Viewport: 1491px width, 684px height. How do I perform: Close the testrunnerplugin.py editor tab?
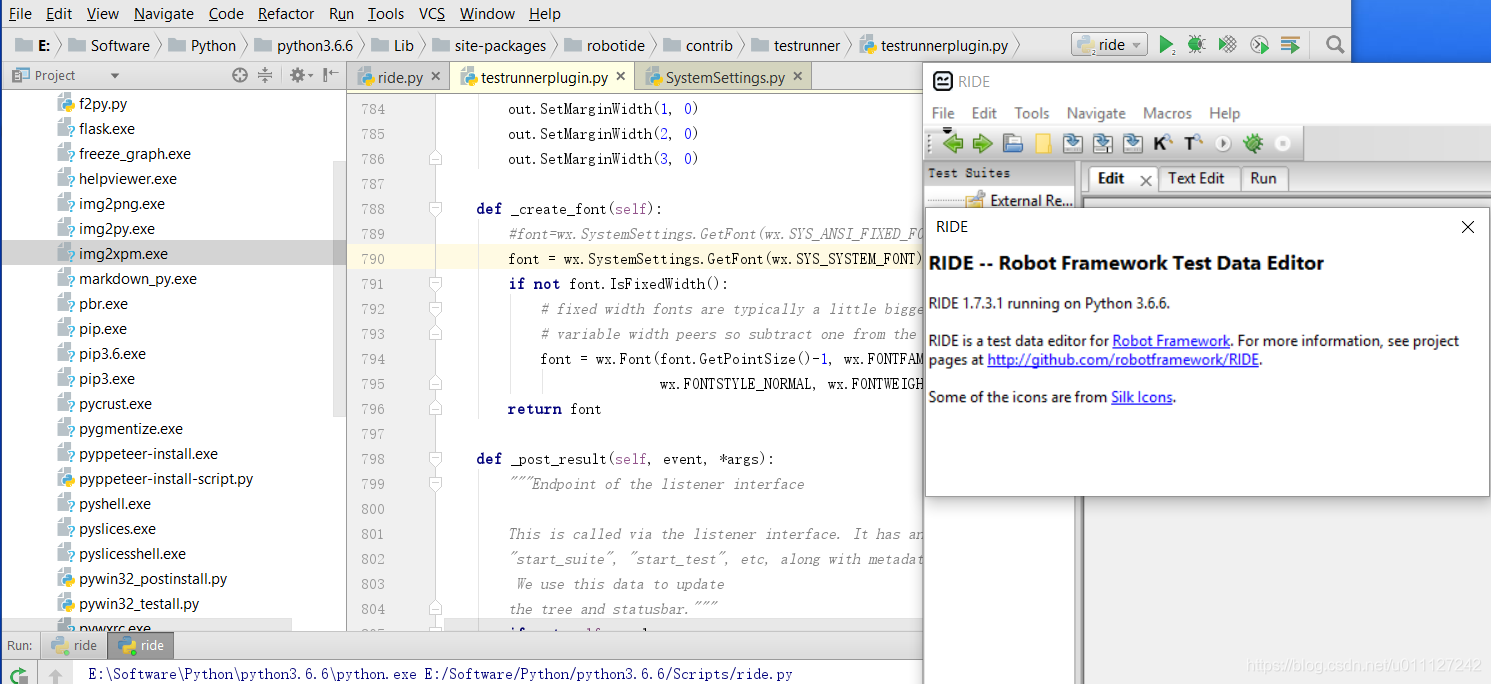coord(620,76)
